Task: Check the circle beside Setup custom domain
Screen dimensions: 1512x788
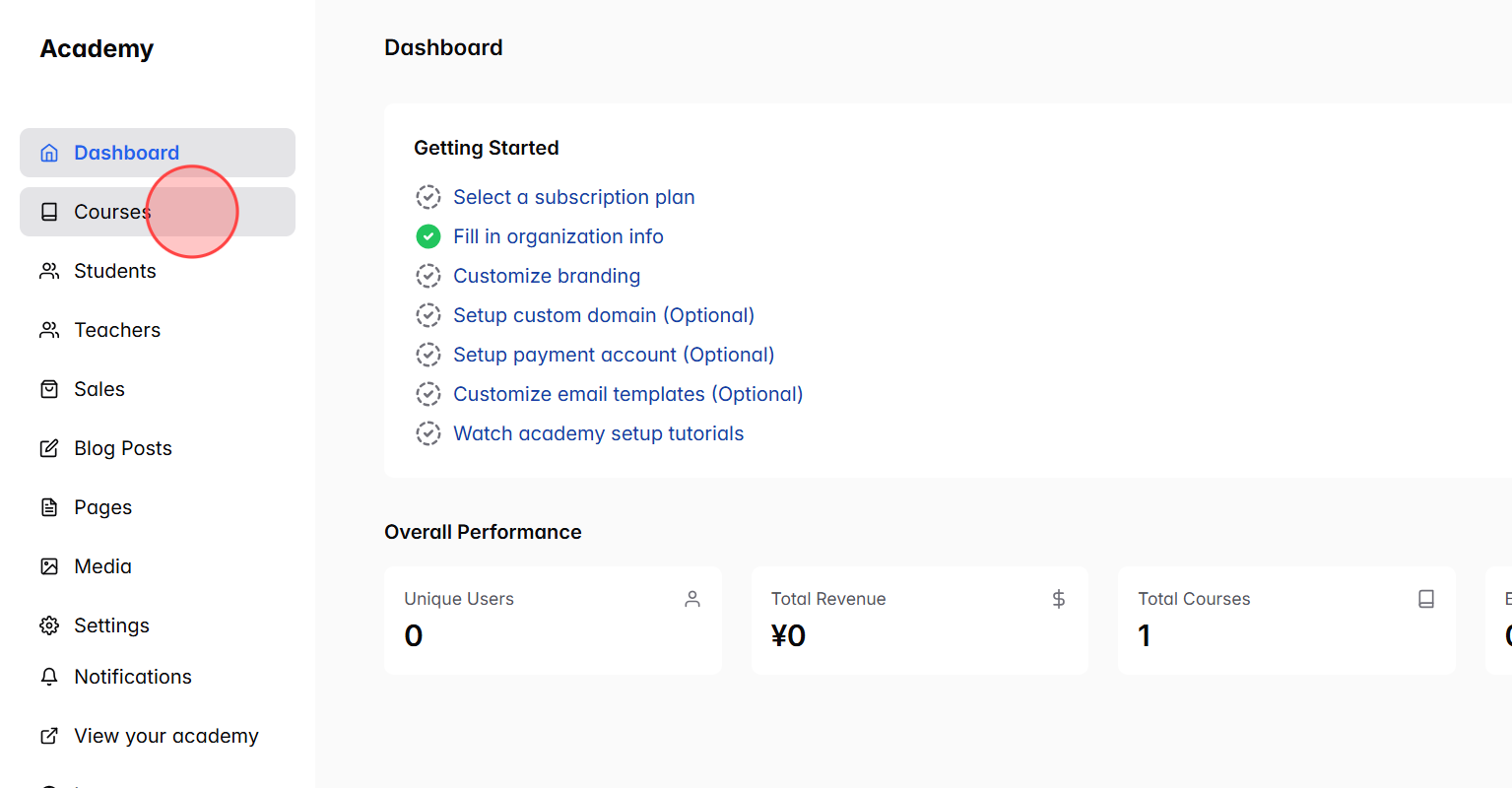Action: point(428,315)
